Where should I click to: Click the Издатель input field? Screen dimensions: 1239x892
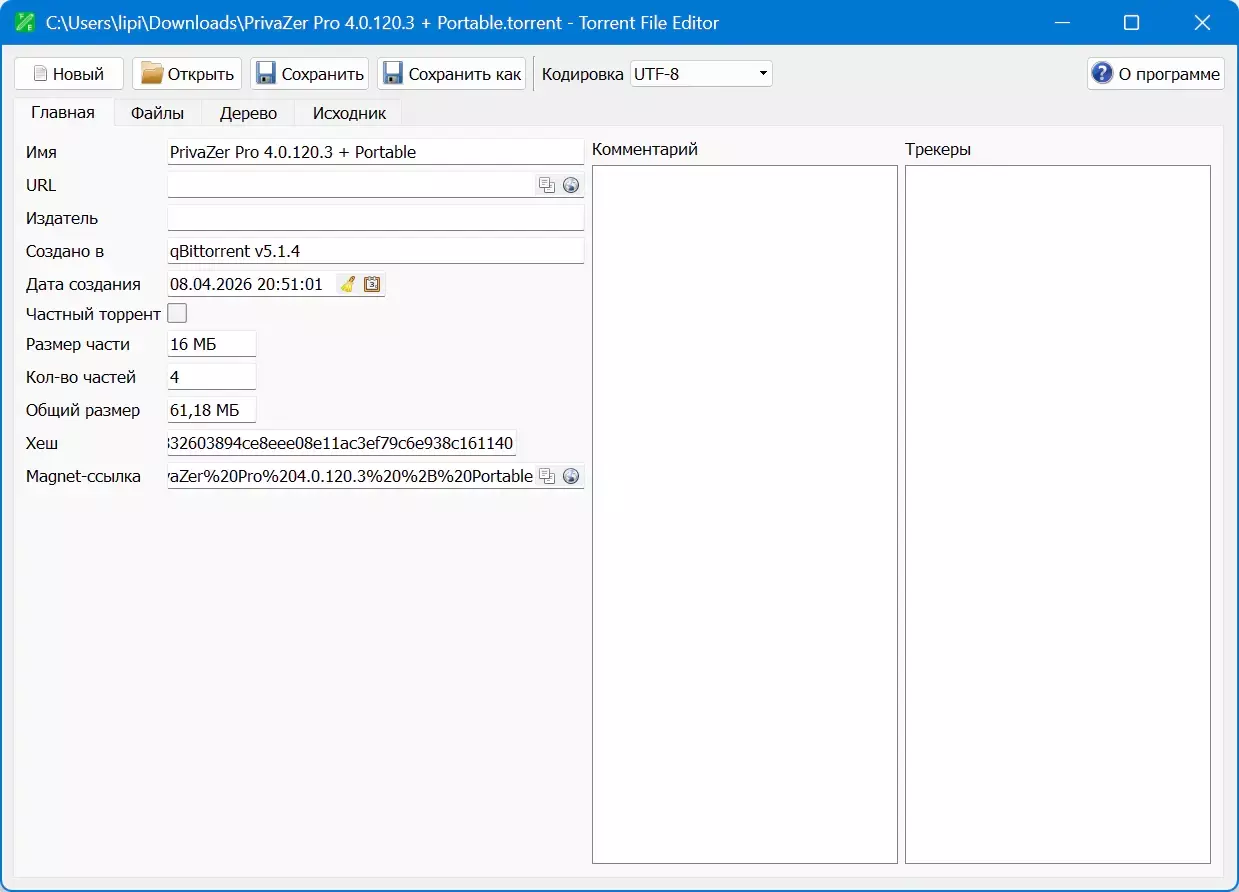coord(375,218)
